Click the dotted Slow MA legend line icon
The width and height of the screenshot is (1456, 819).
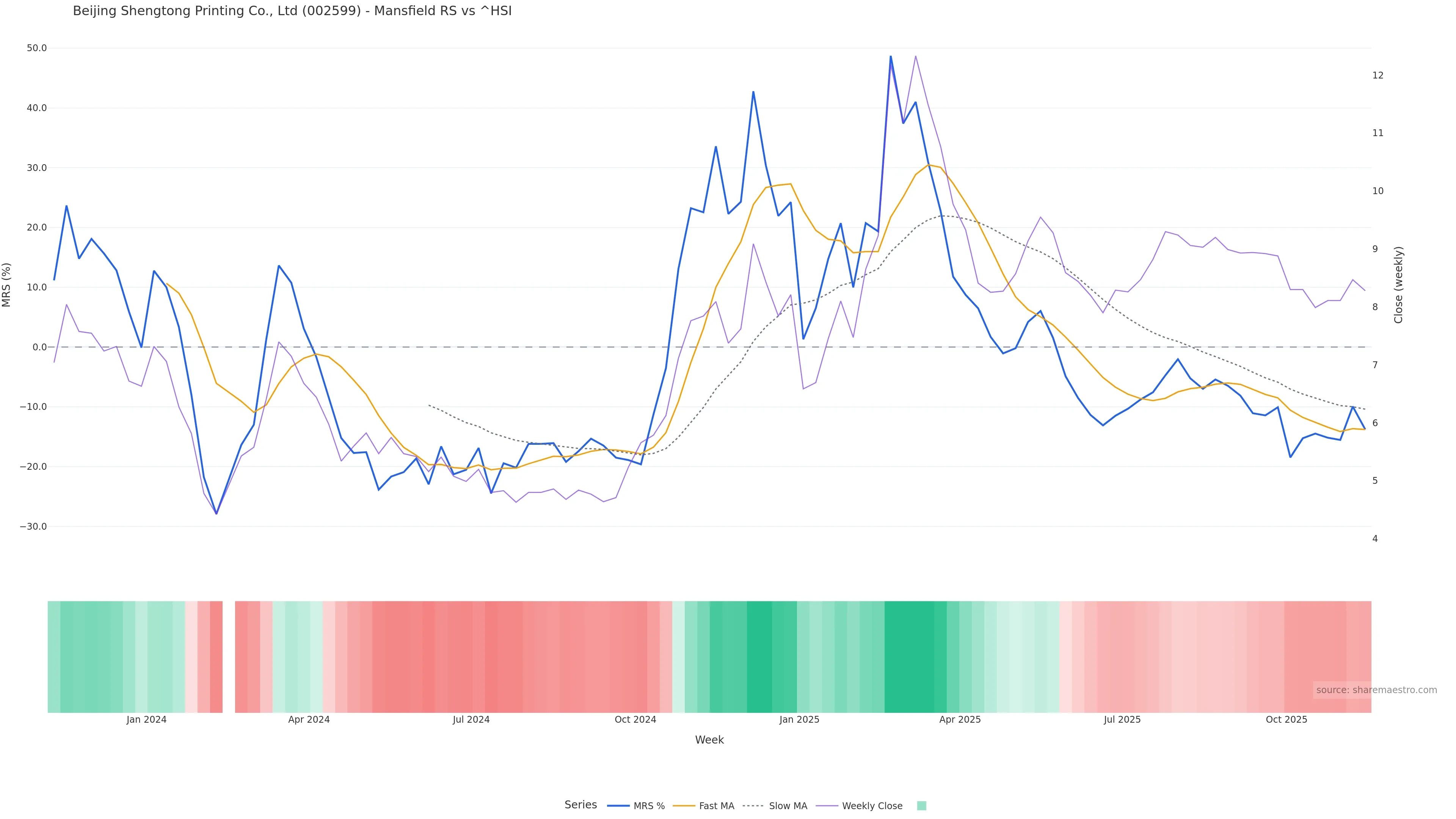pyautogui.click(x=753, y=806)
